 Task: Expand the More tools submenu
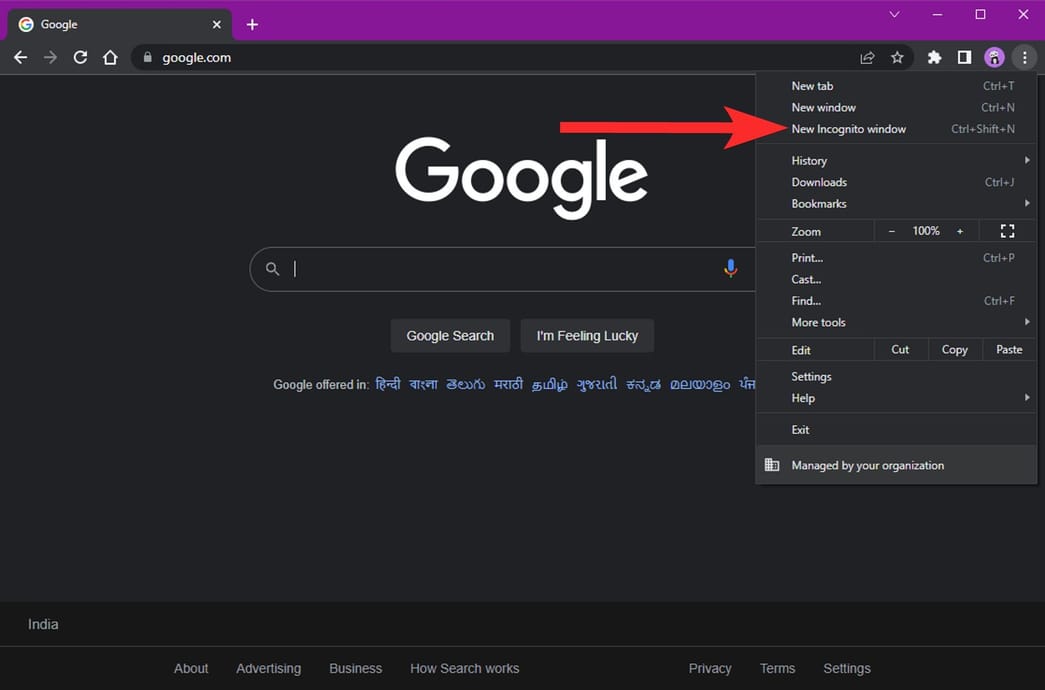[x=819, y=322]
